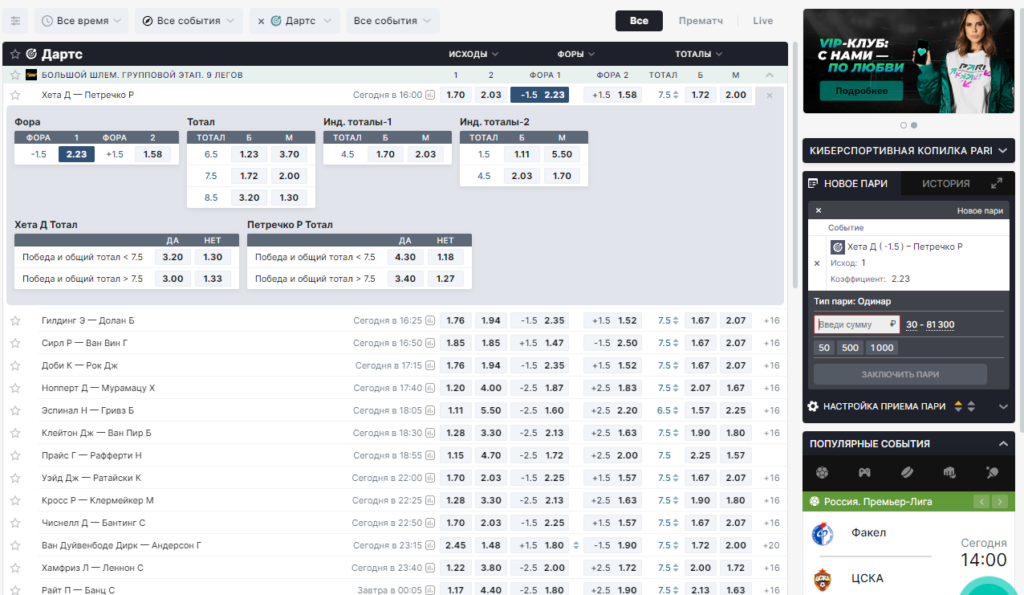Change total 6.5 stepper in Эспинал row
1024x595 pixels.
click(x=675, y=411)
